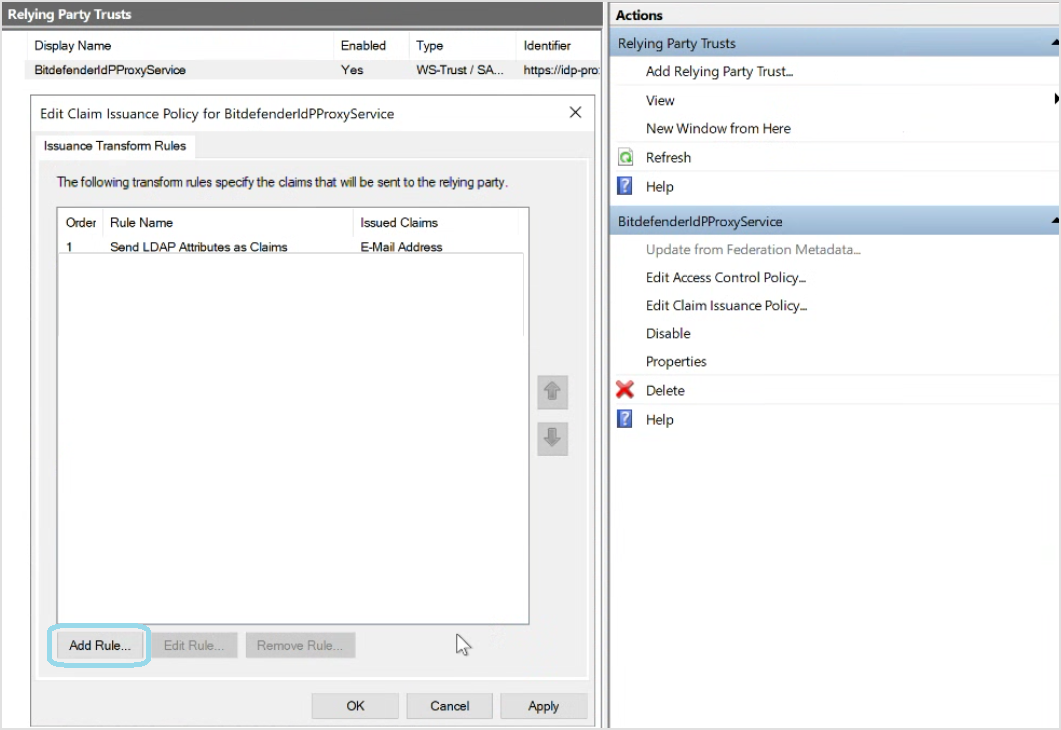Select the Issuance Transform Rules tab
This screenshot has height=730, width=1061.
(115, 145)
